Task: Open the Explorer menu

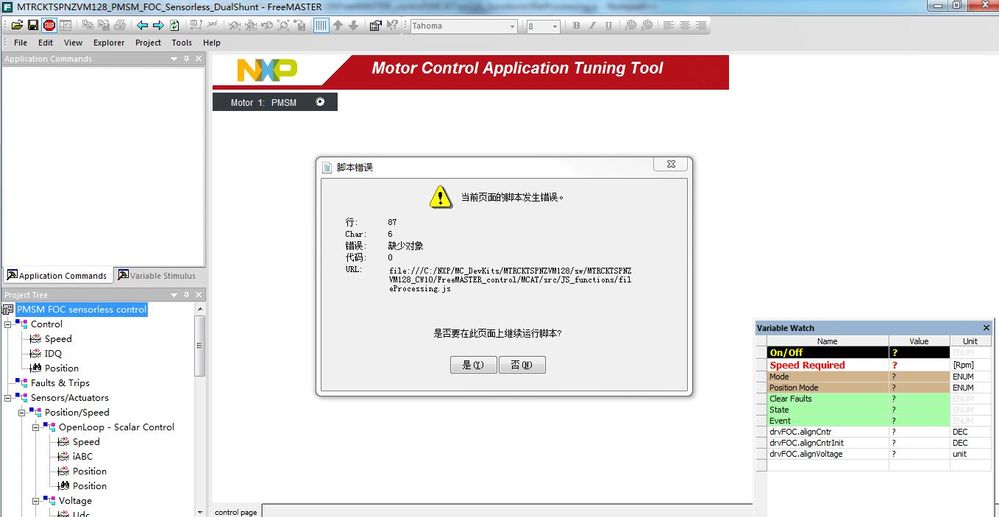Action: (109, 43)
